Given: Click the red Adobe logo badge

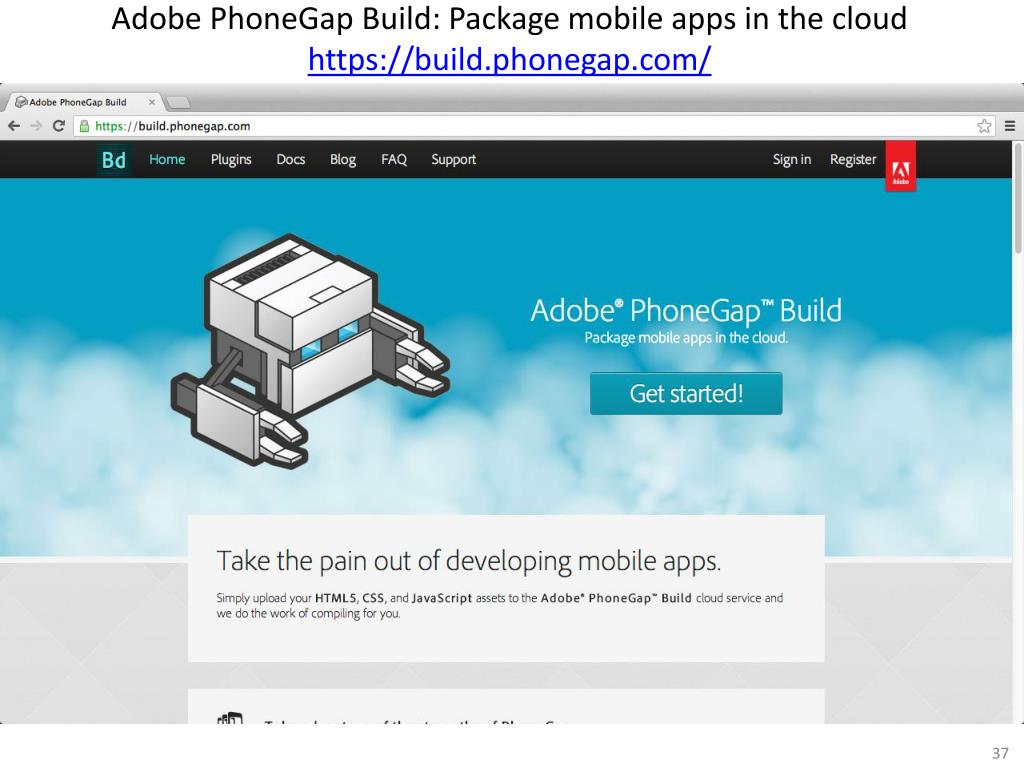Looking at the screenshot, I should coord(901,167).
